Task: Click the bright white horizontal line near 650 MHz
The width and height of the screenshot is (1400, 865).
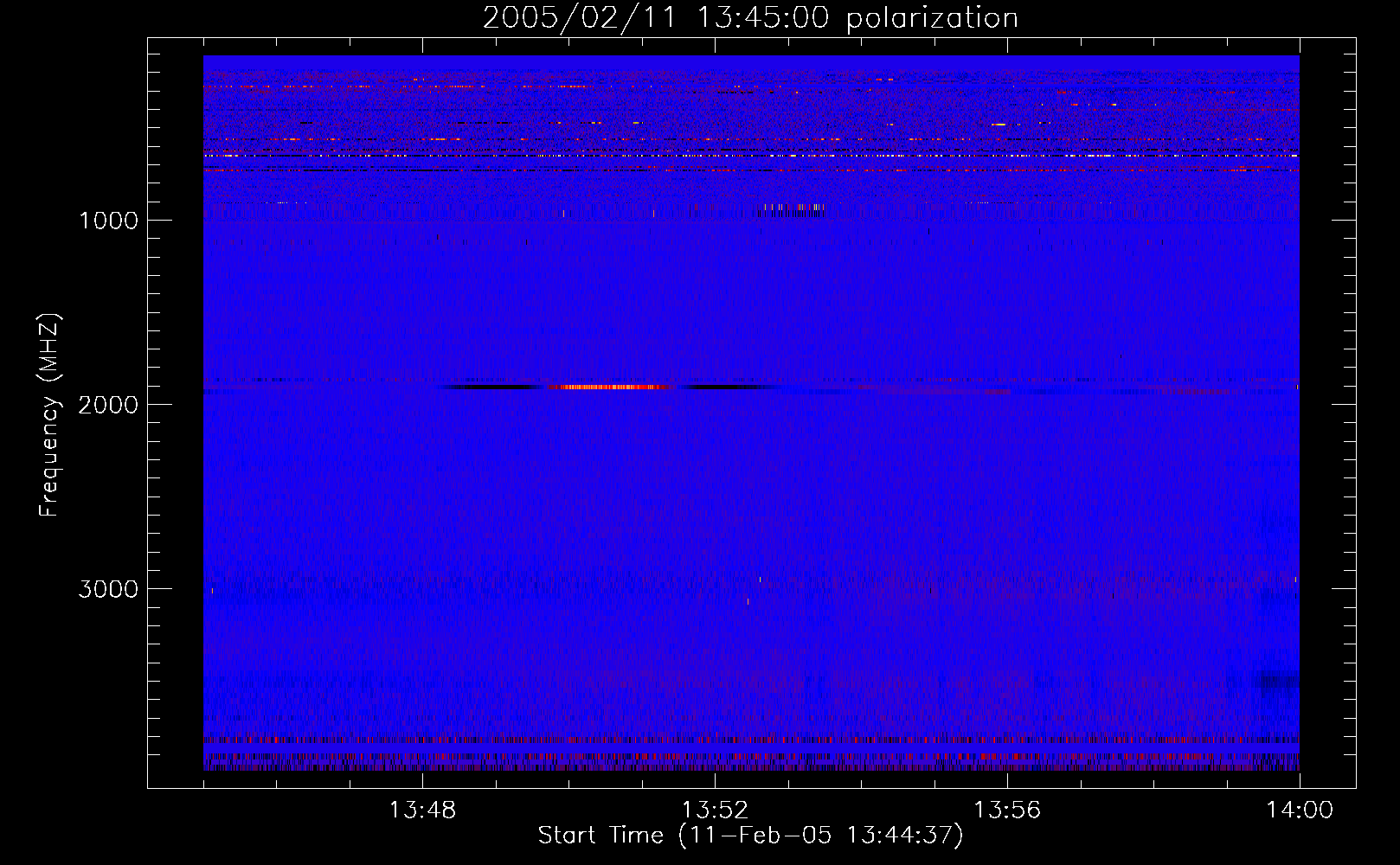Action: 751,156
